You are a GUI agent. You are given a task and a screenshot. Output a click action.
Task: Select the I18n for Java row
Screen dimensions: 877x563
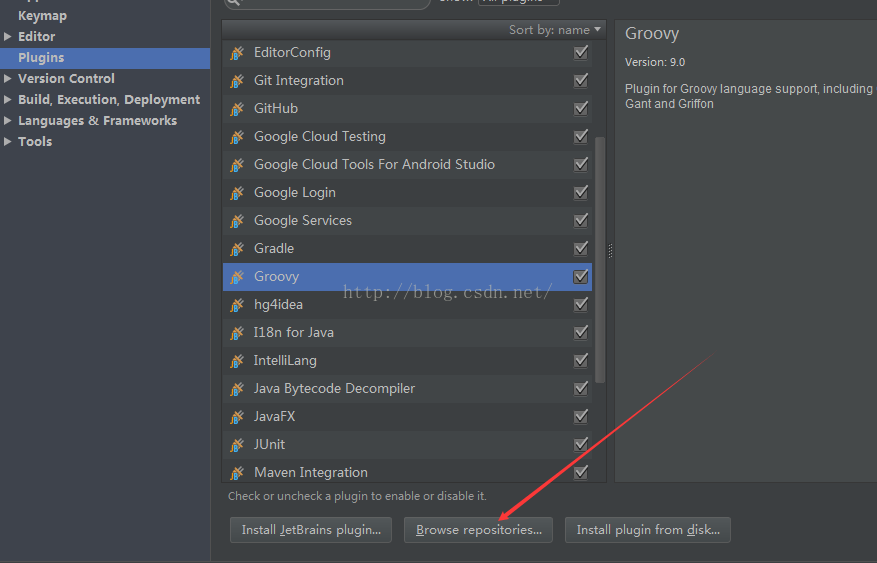(407, 333)
